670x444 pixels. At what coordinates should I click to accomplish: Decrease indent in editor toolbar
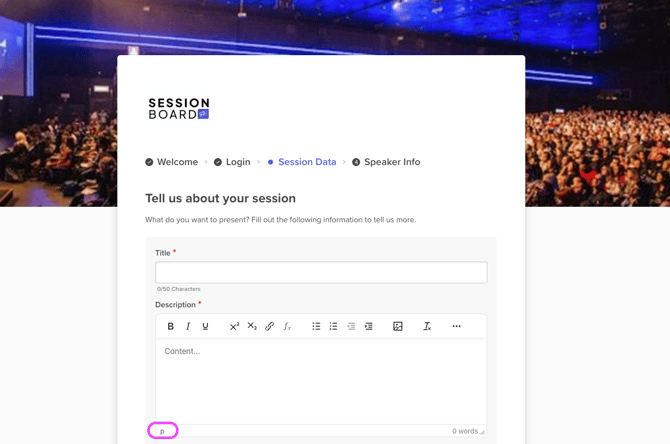351,326
